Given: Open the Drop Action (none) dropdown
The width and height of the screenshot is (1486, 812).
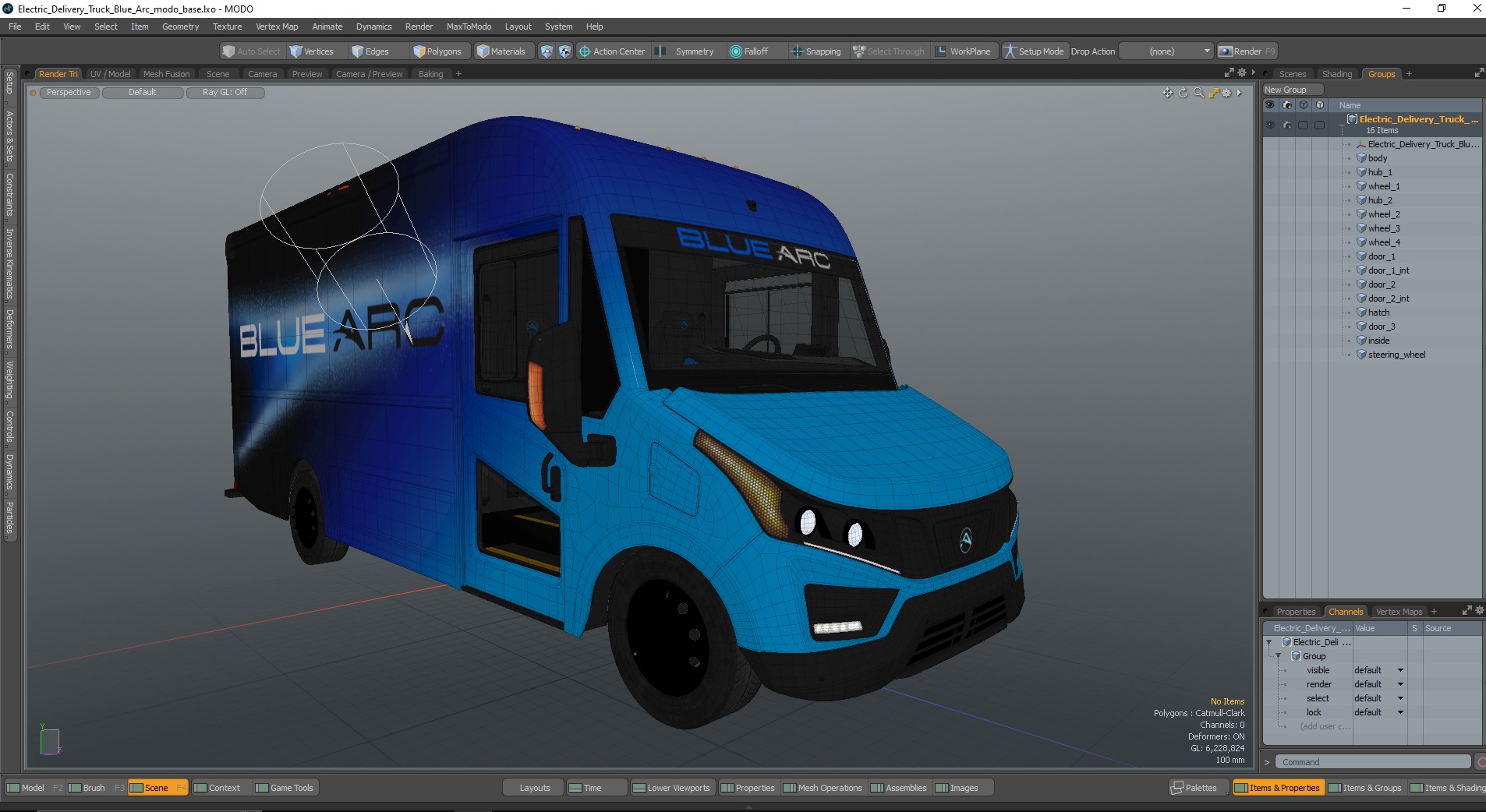Looking at the screenshot, I should tap(1166, 51).
